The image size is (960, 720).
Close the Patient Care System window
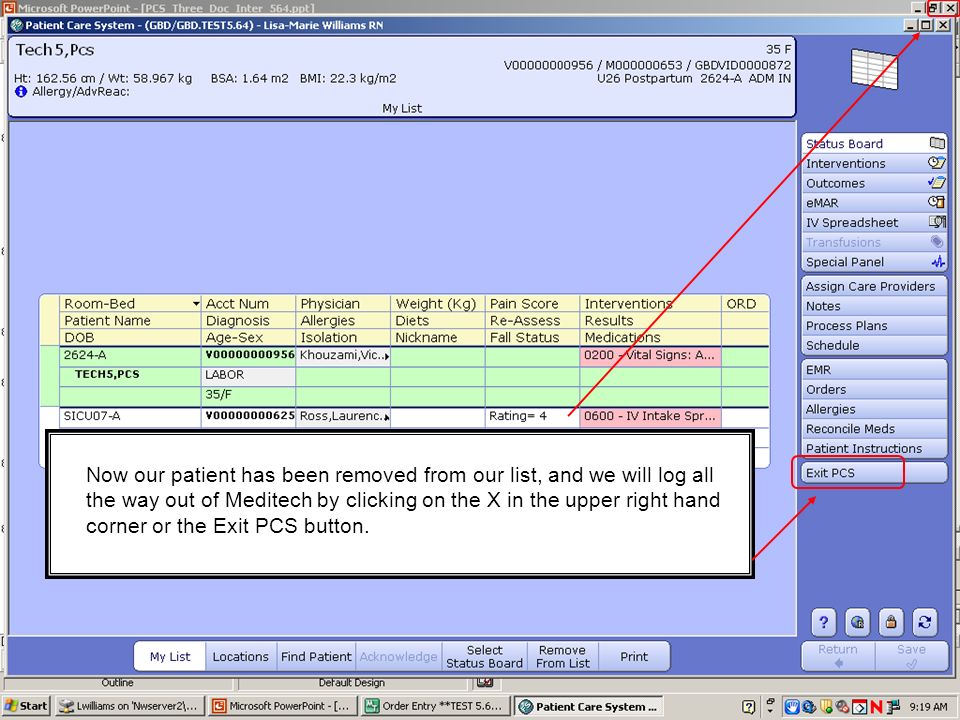tap(943, 25)
